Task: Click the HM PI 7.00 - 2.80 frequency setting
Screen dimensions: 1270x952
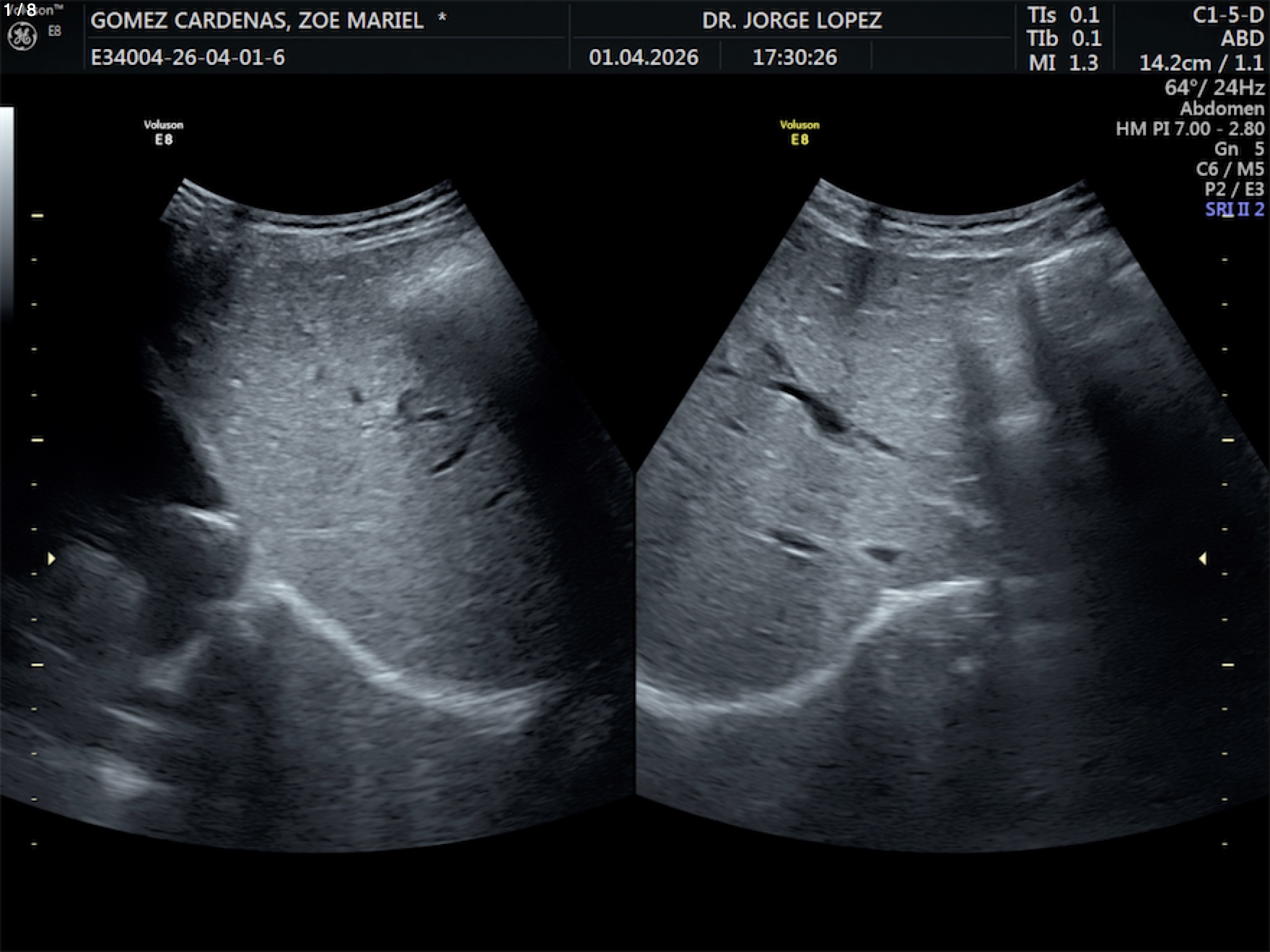Action: coord(1189,129)
